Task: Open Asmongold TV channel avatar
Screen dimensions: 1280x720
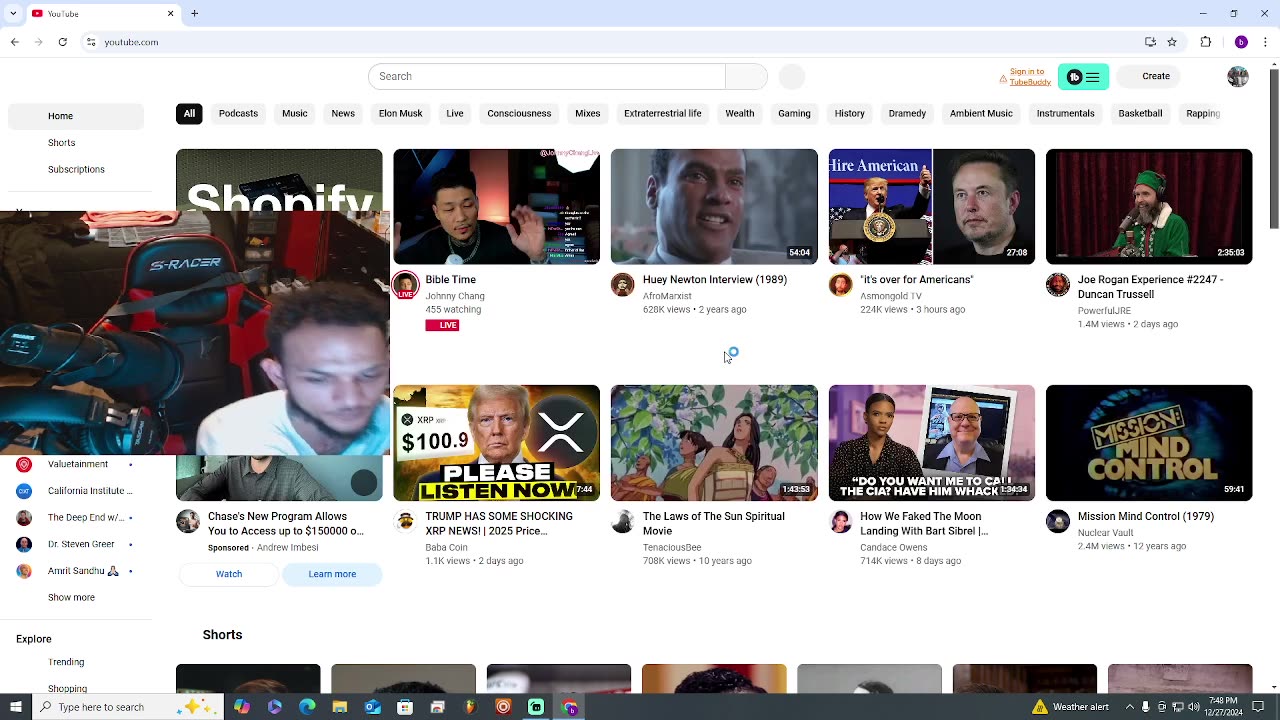Action: click(840, 285)
